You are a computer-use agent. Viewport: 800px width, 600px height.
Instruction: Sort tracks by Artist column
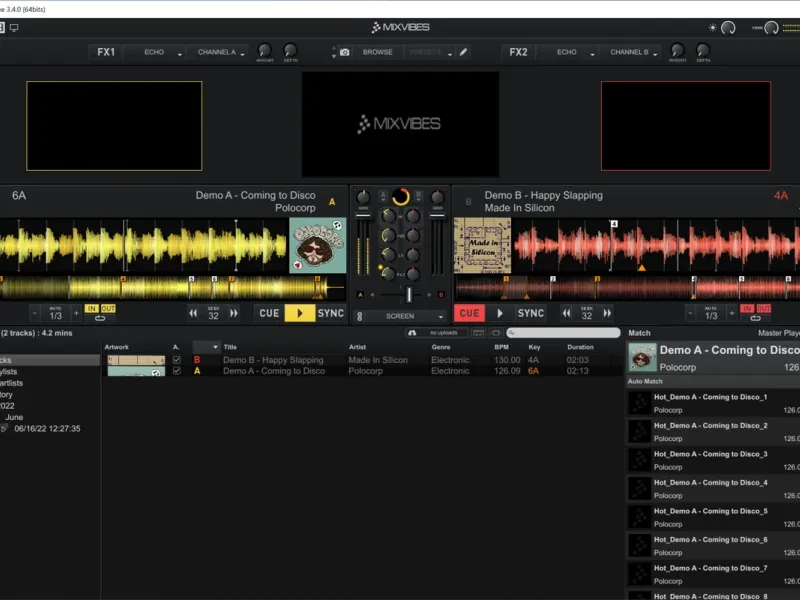(358, 347)
